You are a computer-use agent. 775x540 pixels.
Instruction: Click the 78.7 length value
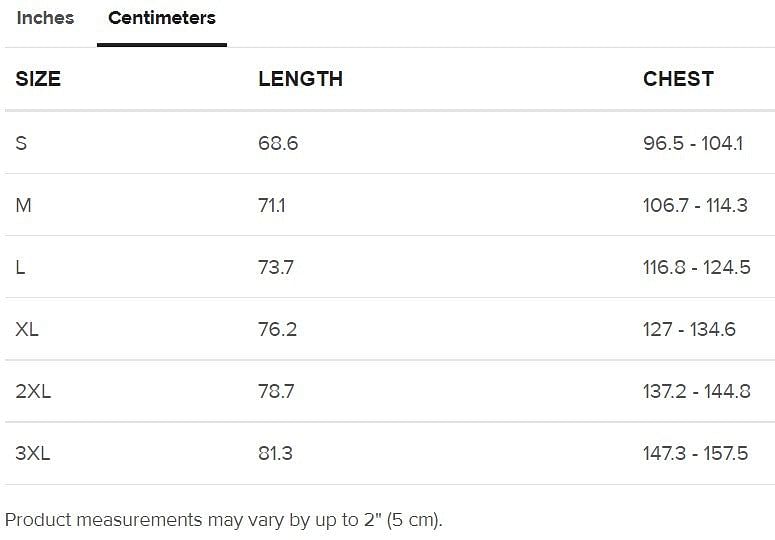tap(276, 391)
